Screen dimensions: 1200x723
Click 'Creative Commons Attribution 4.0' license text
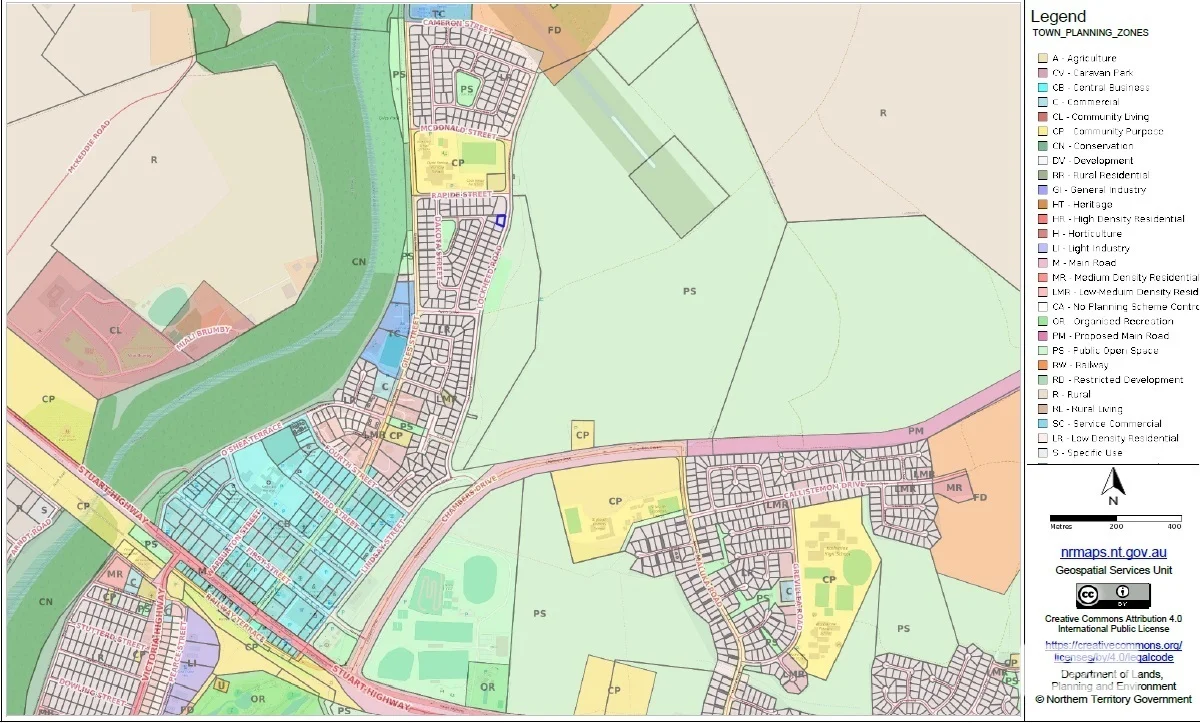(x=1113, y=624)
